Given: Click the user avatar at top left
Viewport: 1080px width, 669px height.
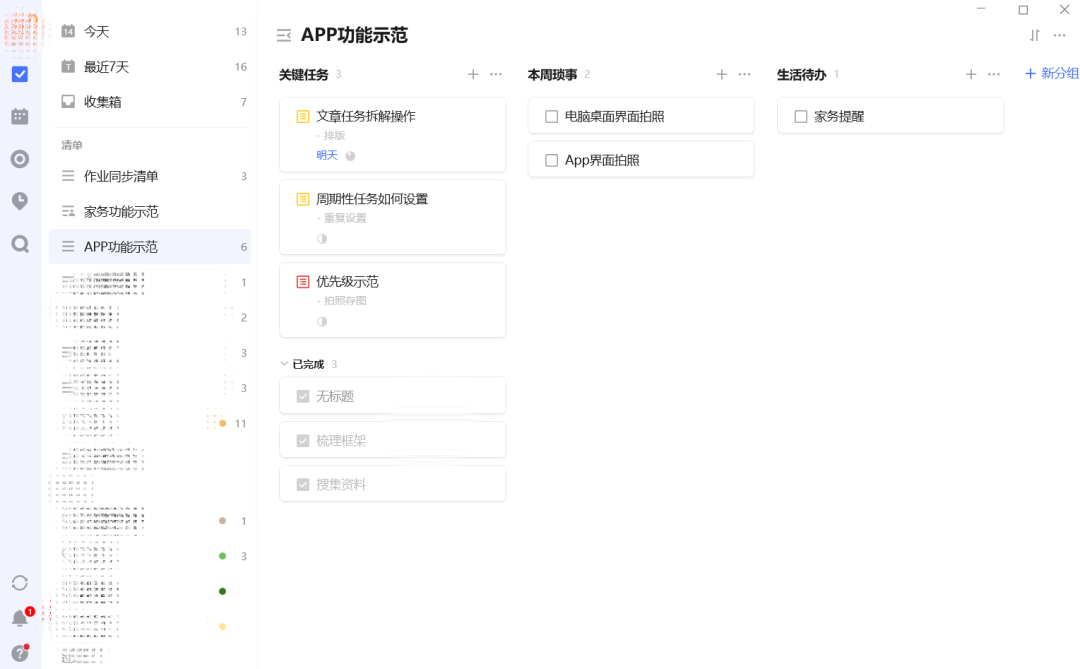Looking at the screenshot, I should tap(21, 32).
